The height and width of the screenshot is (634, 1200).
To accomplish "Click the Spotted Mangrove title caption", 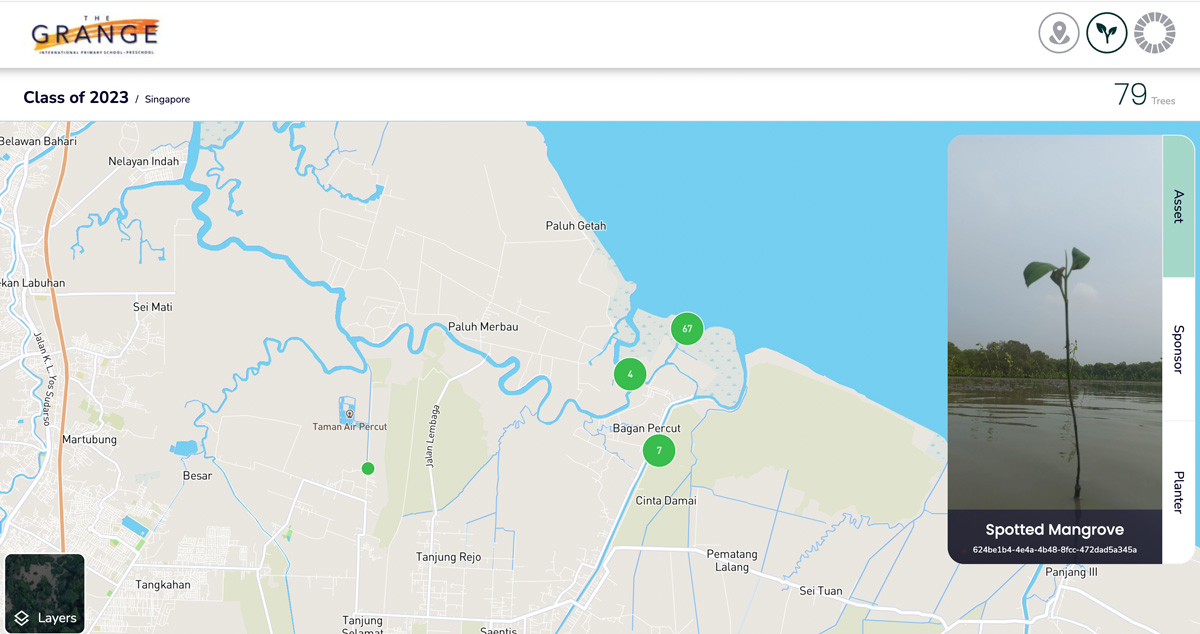I will 1055,530.
